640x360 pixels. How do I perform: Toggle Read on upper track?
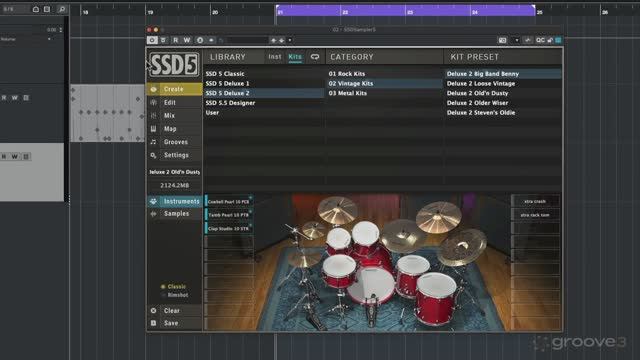pyautogui.click(x=4, y=98)
